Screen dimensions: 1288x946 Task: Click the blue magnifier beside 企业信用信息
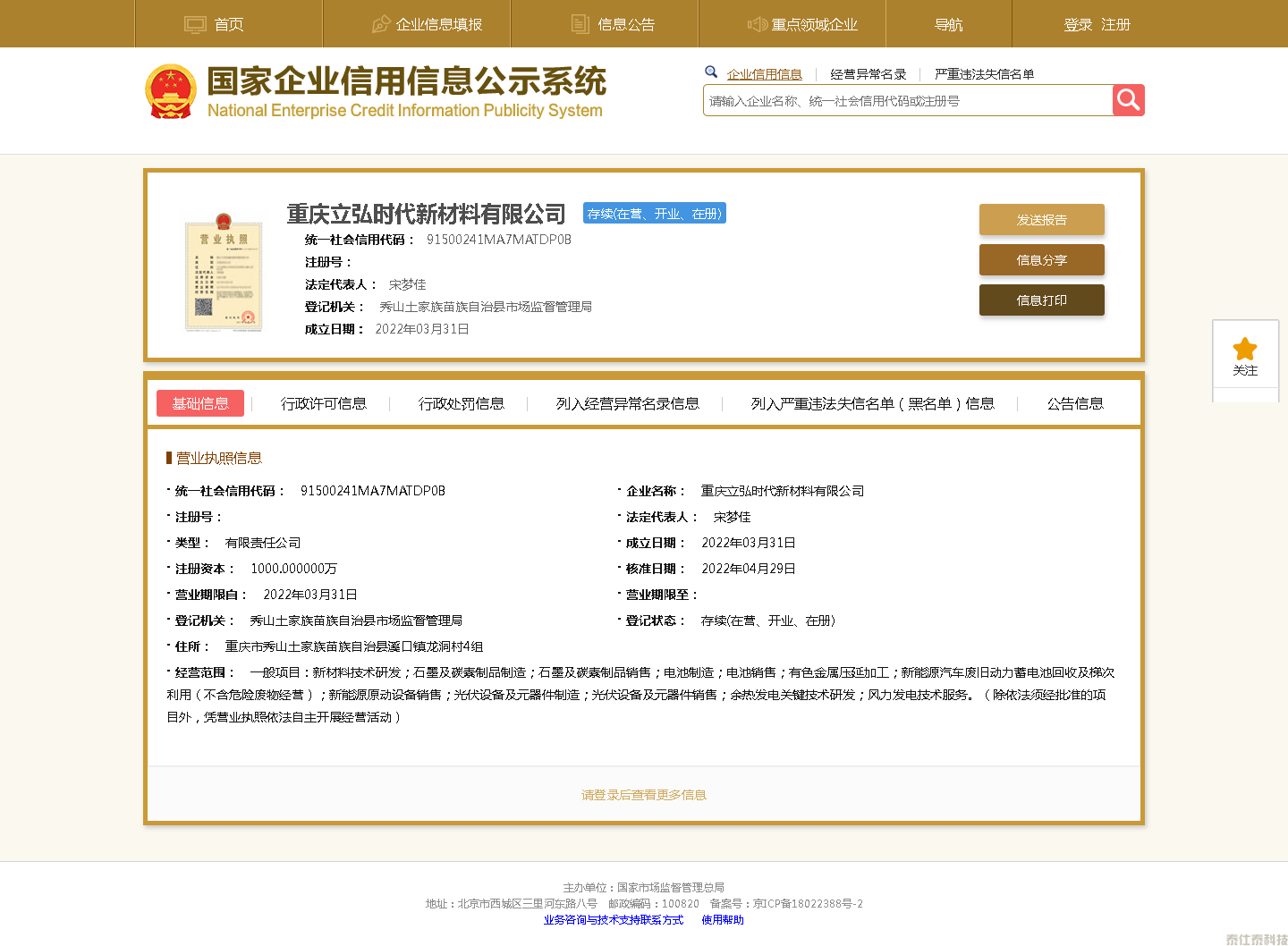tap(710, 72)
